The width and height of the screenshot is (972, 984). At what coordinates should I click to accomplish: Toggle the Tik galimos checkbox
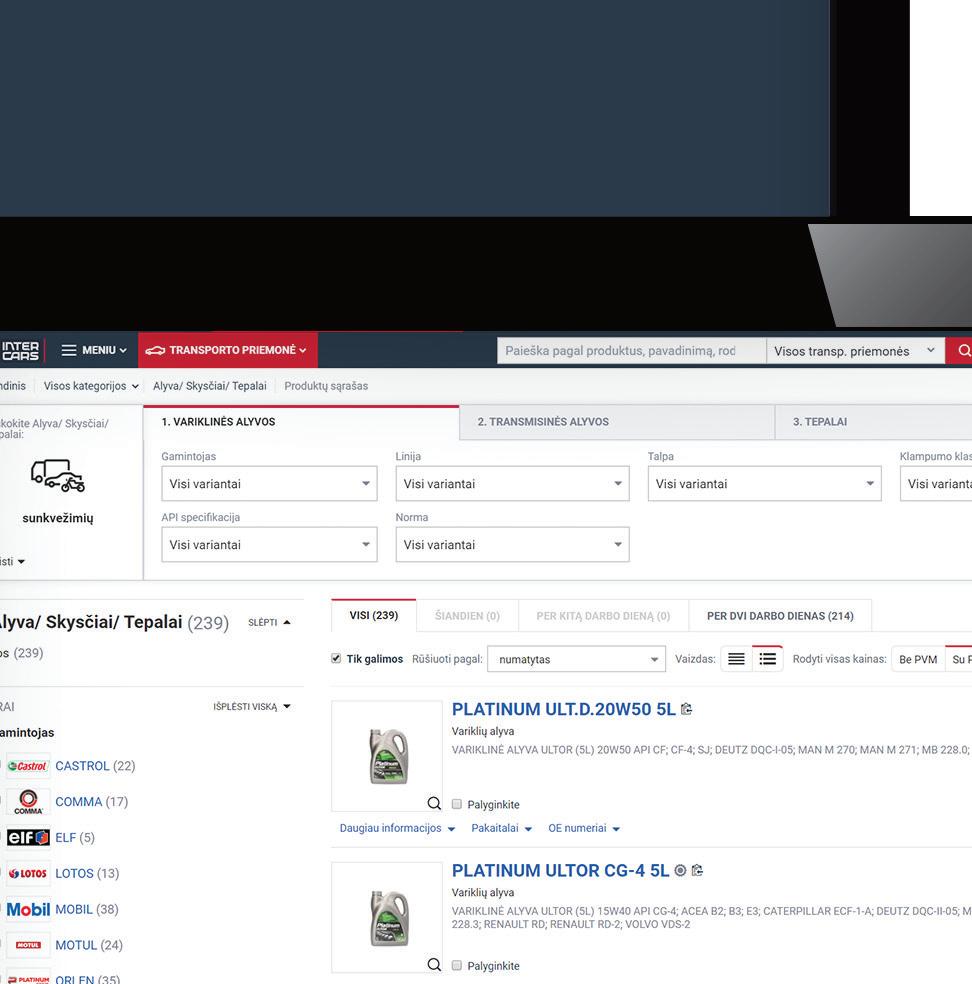(336, 658)
